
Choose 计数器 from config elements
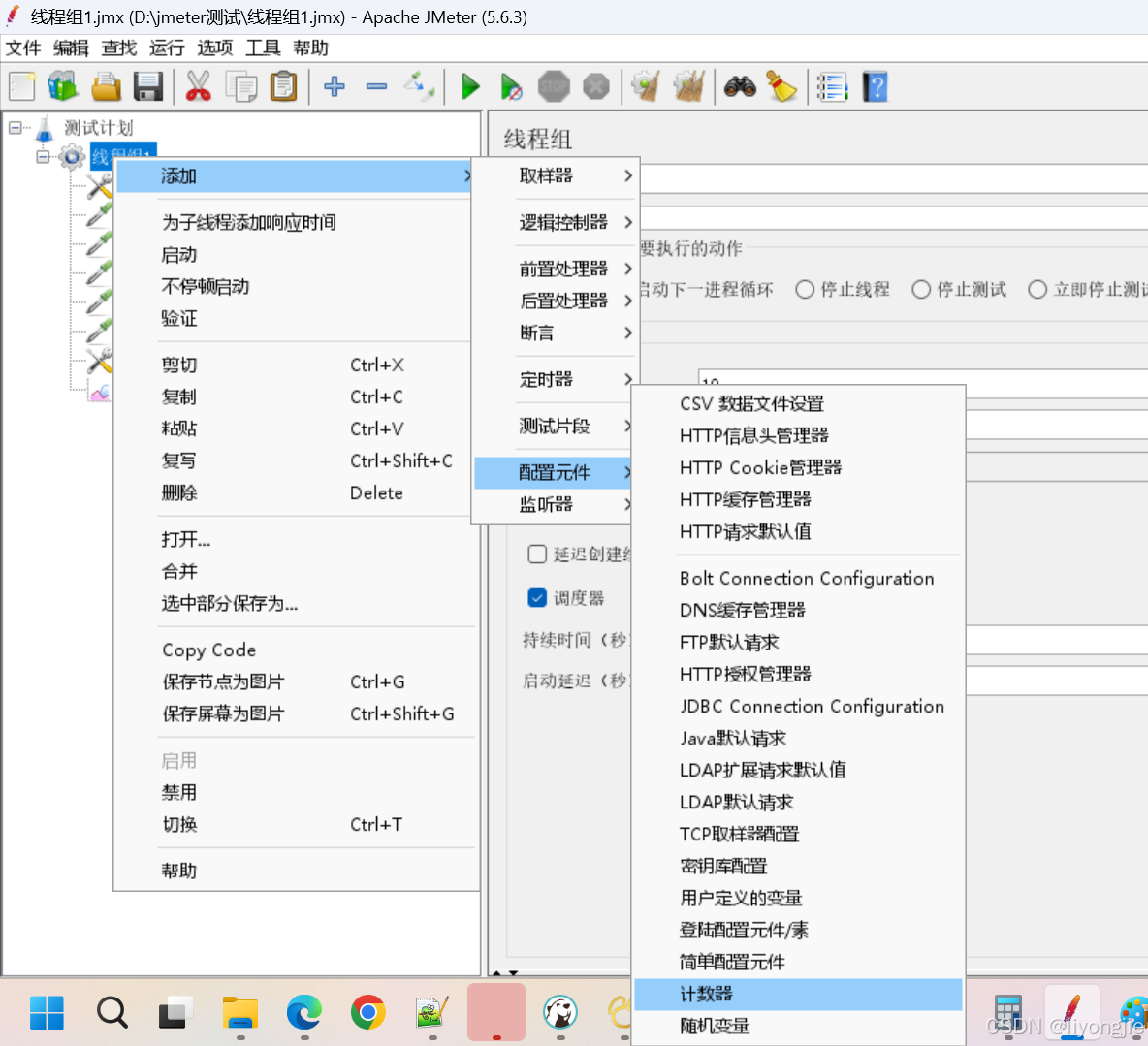click(798, 994)
